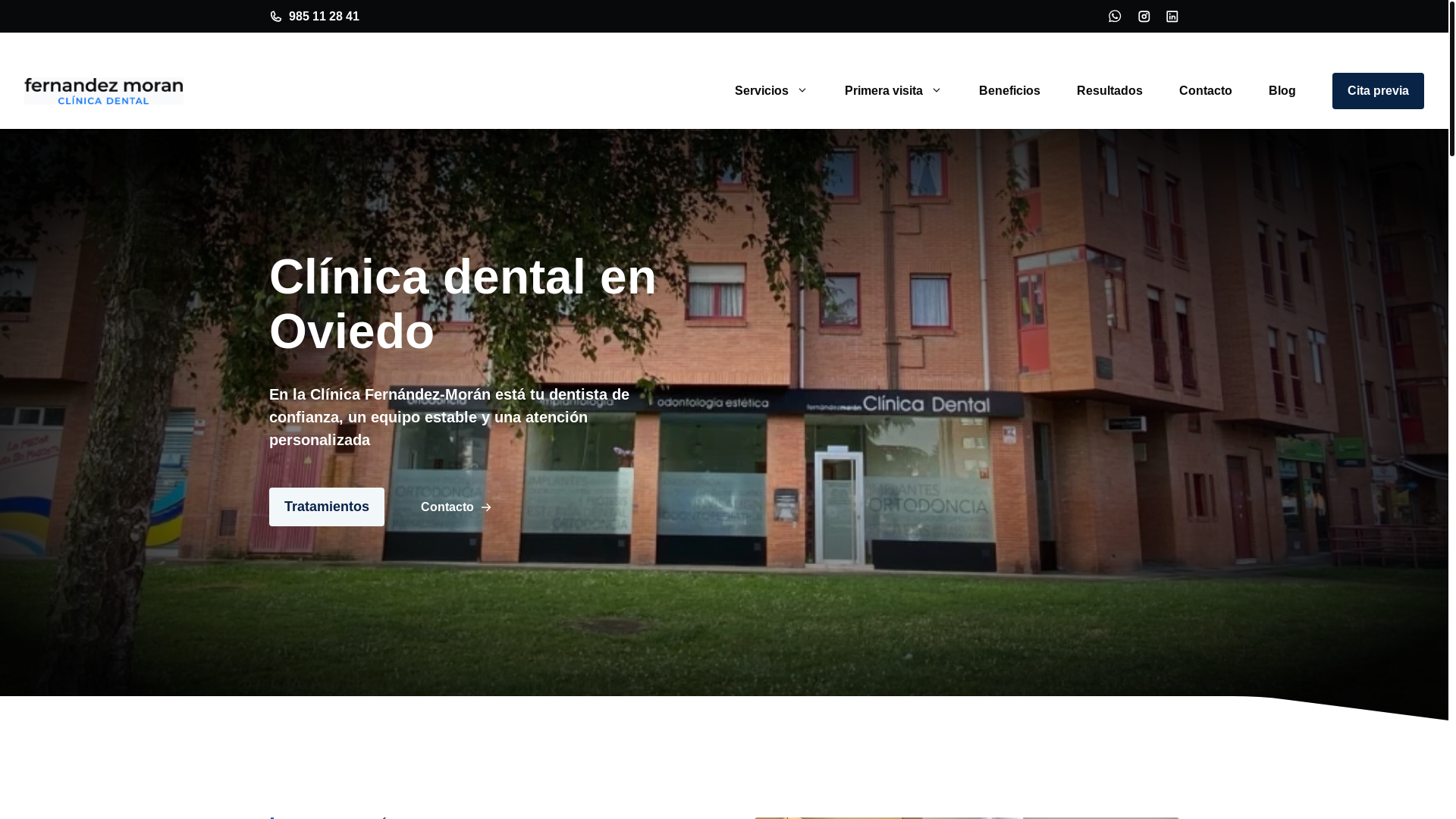The width and height of the screenshot is (1456, 819).
Task: Click the phone icon beside 985 11 28 41
Action: pyautogui.click(x=276, y=17)
